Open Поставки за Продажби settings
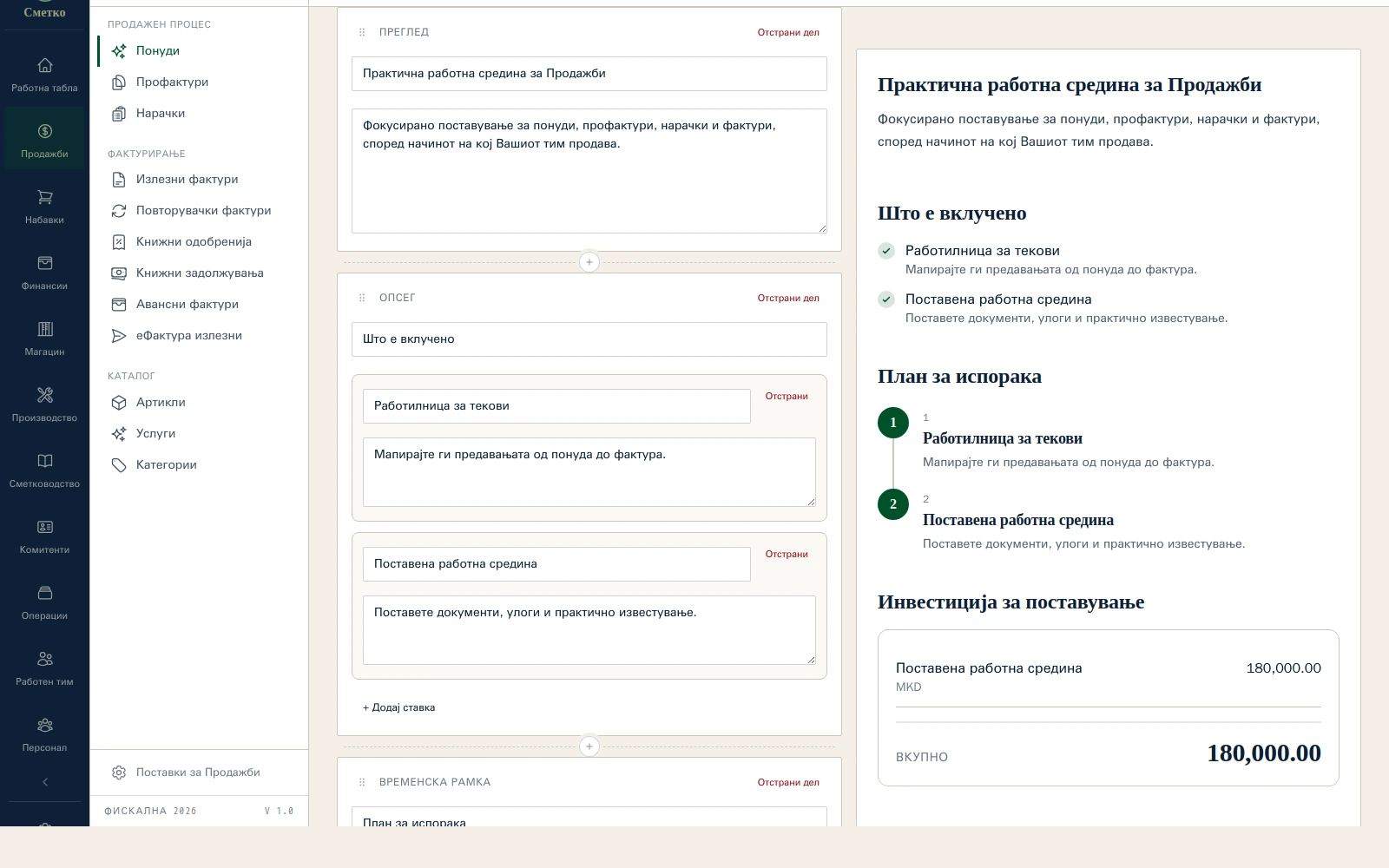This screenshot has height=868, width=1389. [x=199, y=773]
